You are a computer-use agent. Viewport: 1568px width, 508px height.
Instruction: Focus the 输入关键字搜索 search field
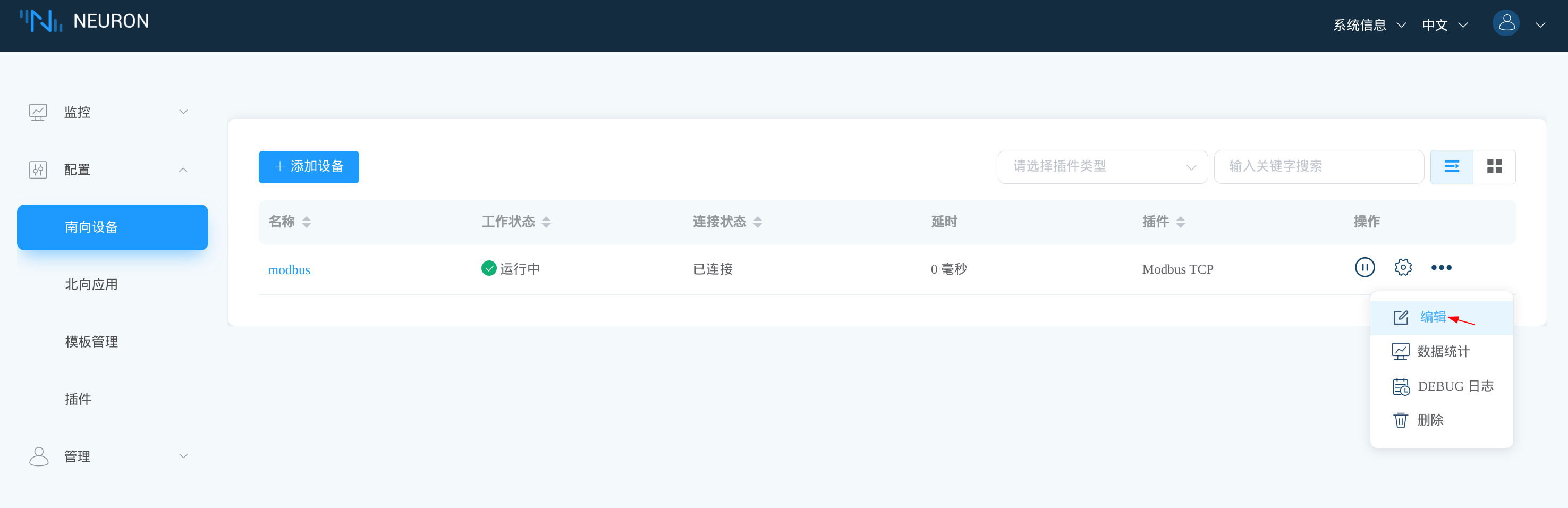click(1318, 167)
